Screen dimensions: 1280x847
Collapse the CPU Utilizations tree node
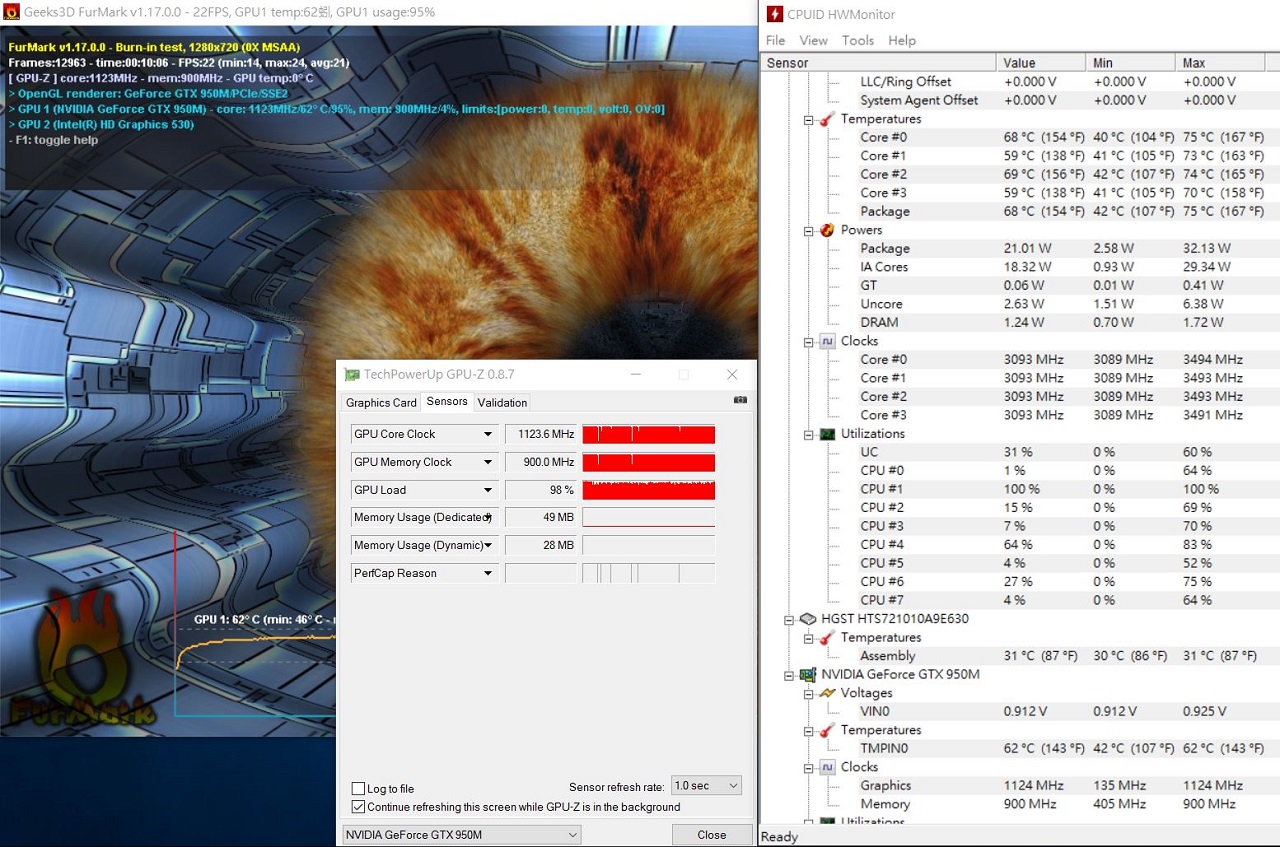808,434
